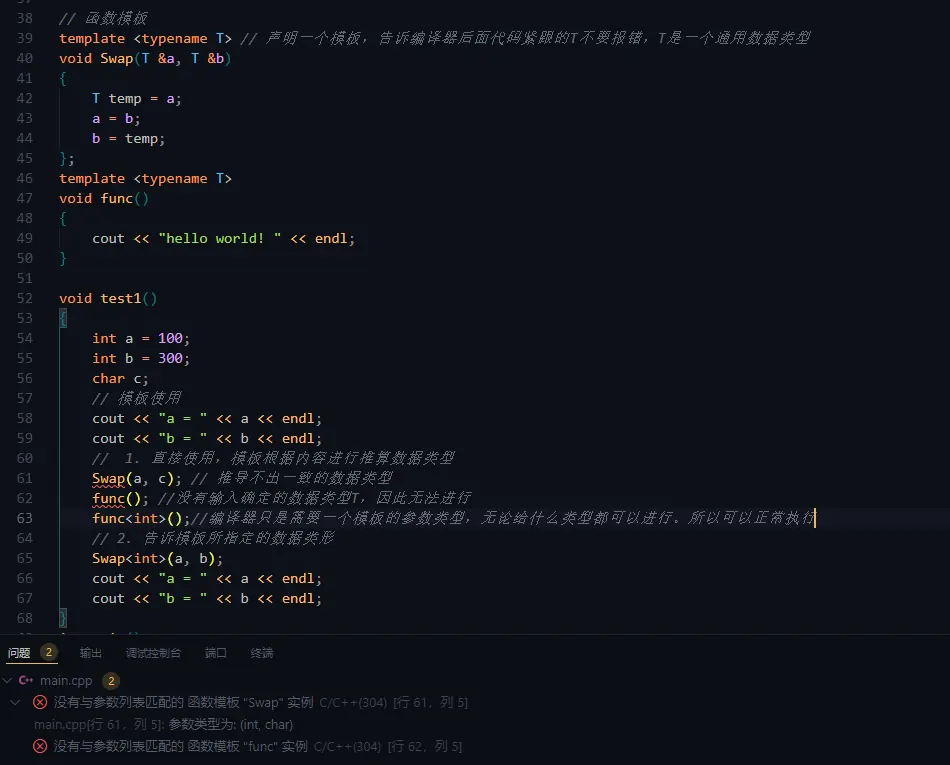Click the squiggly-underlined Swap call on line 61
950x765 pixels.
(108, 479)
